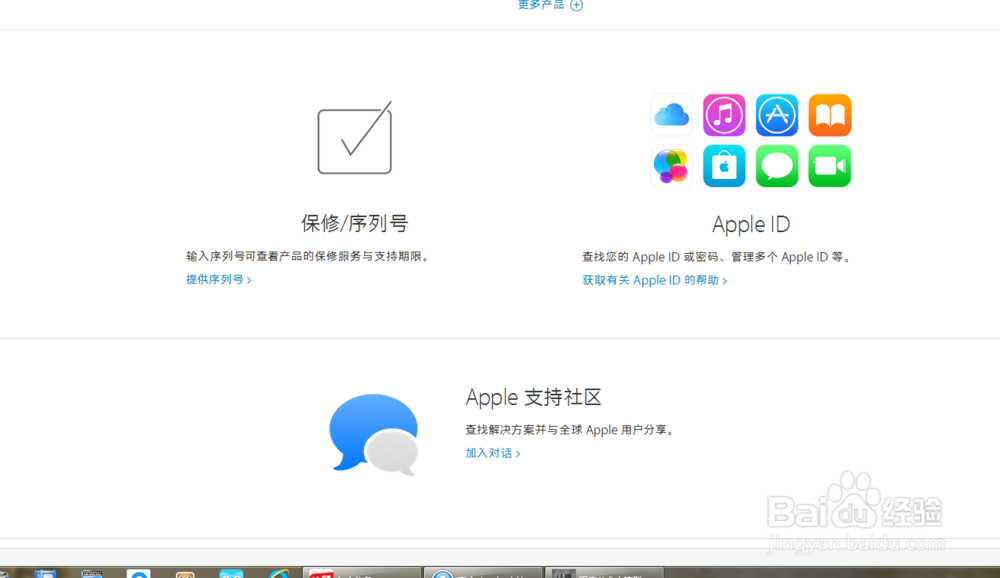Open the 加入对话 link
This screenshot has height=578, width=1000.
[x=492, y=453]
